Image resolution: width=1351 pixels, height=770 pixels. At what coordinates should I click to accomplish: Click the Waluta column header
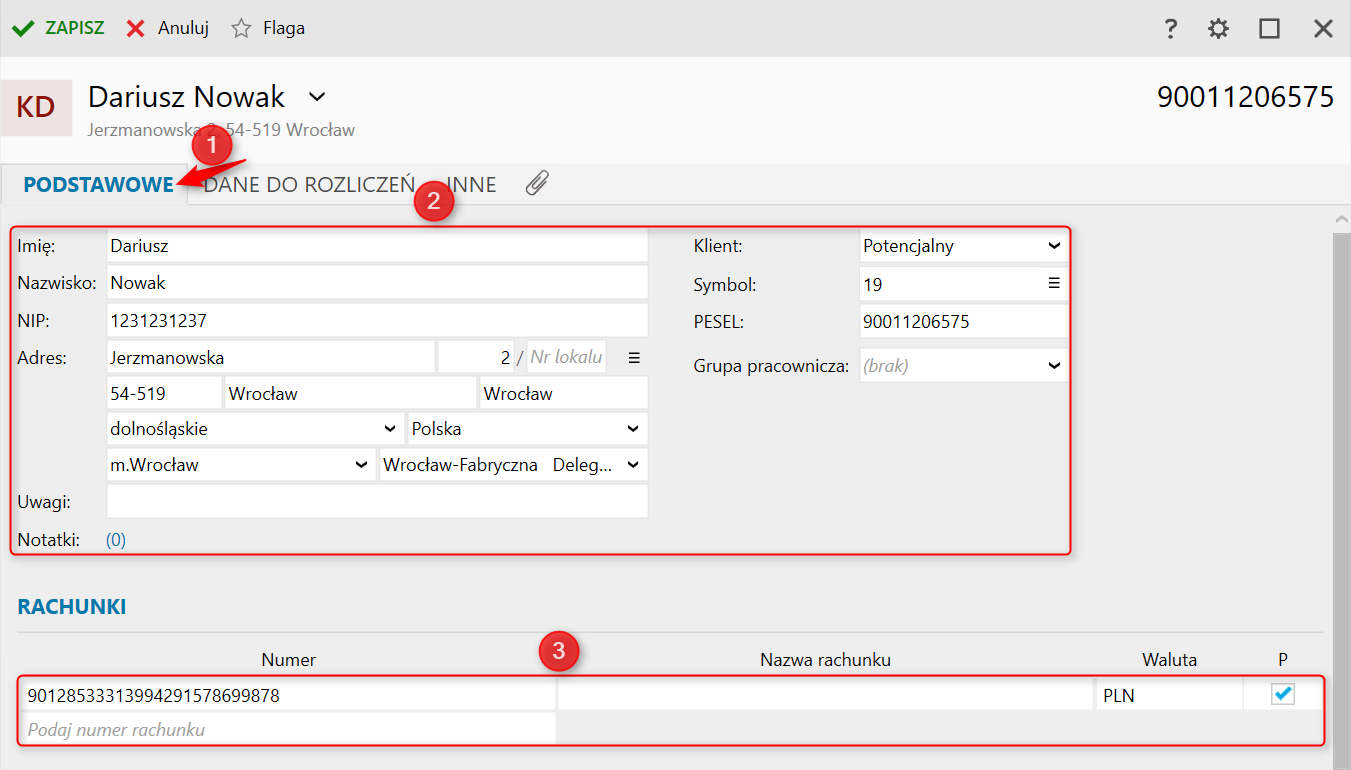pyautogui.click(x=1169, y=660)
